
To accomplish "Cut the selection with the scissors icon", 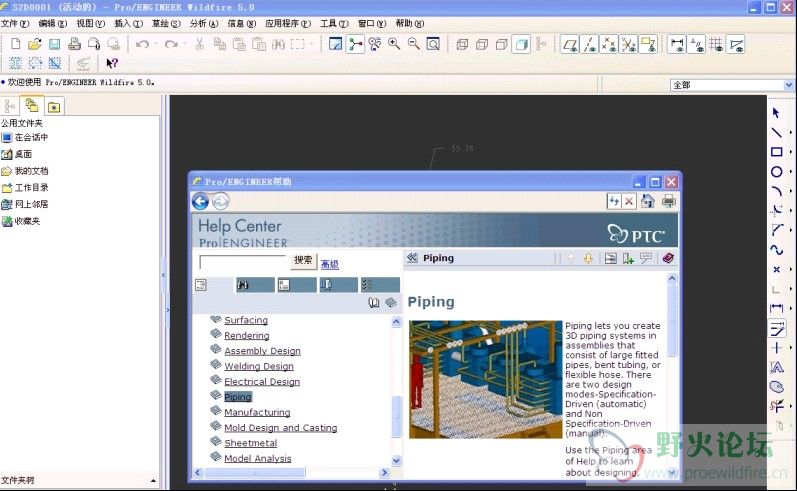I will tap(200, 44).
